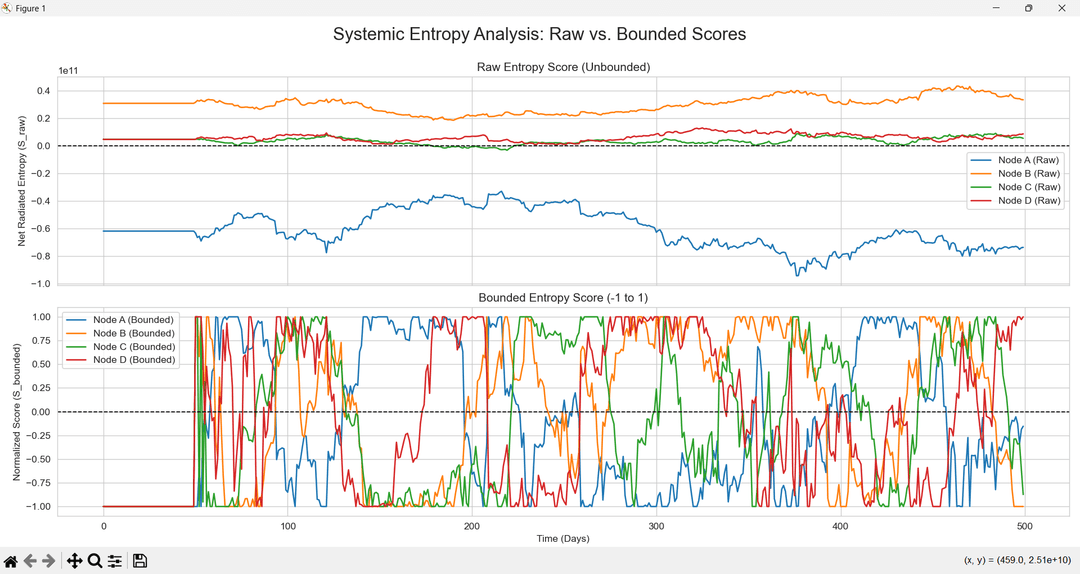Image resolution: width=1080 pixels, height=574 pixels.
Task: Select the Zoom to rectangle magnifier tool
Action: tap(95, 561)
